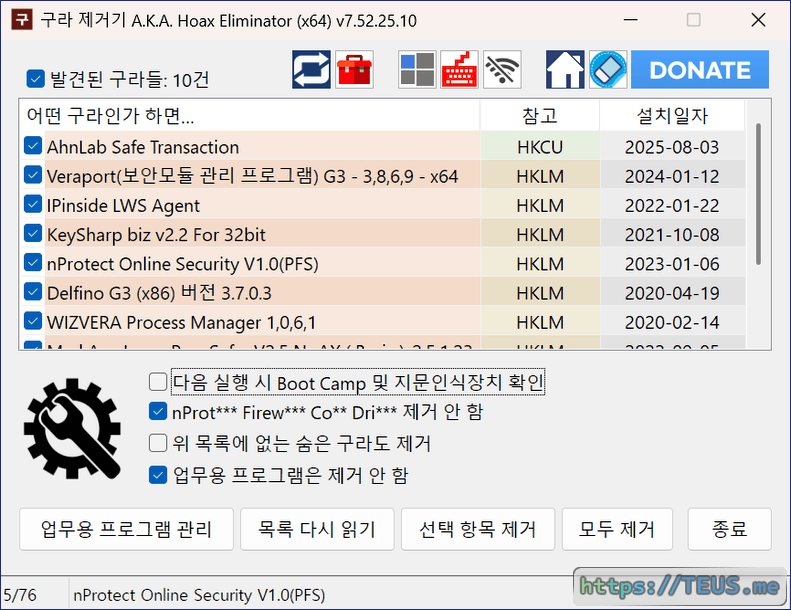
Task: Minimize the Hoax Eliminator window
Action: pos(631,20)
